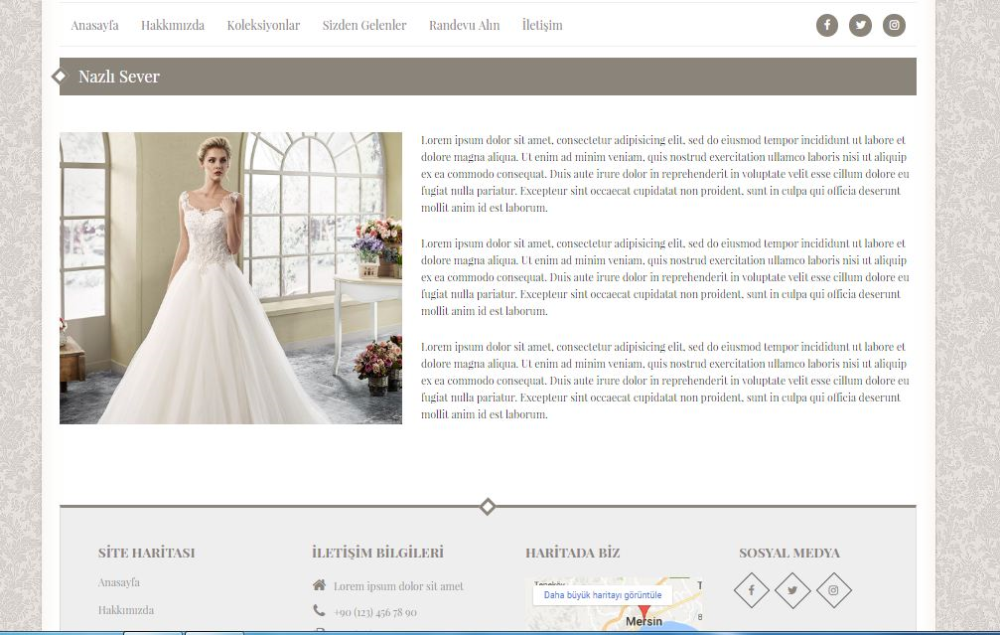The height and width of the screenshot is (635, 1000).
Task: Click the house icon beside the footer address
Action: tap(320, 585)
